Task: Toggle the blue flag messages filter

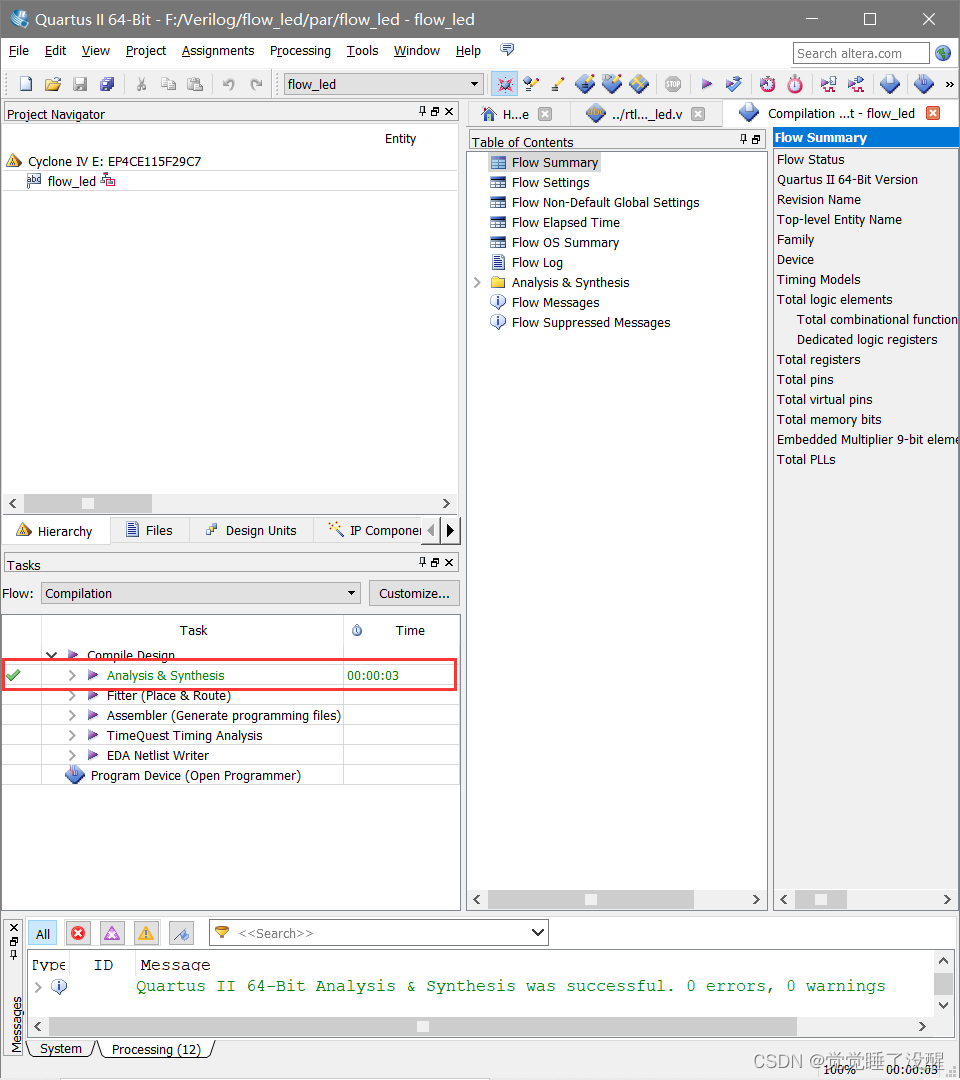Action: [181, 933]
